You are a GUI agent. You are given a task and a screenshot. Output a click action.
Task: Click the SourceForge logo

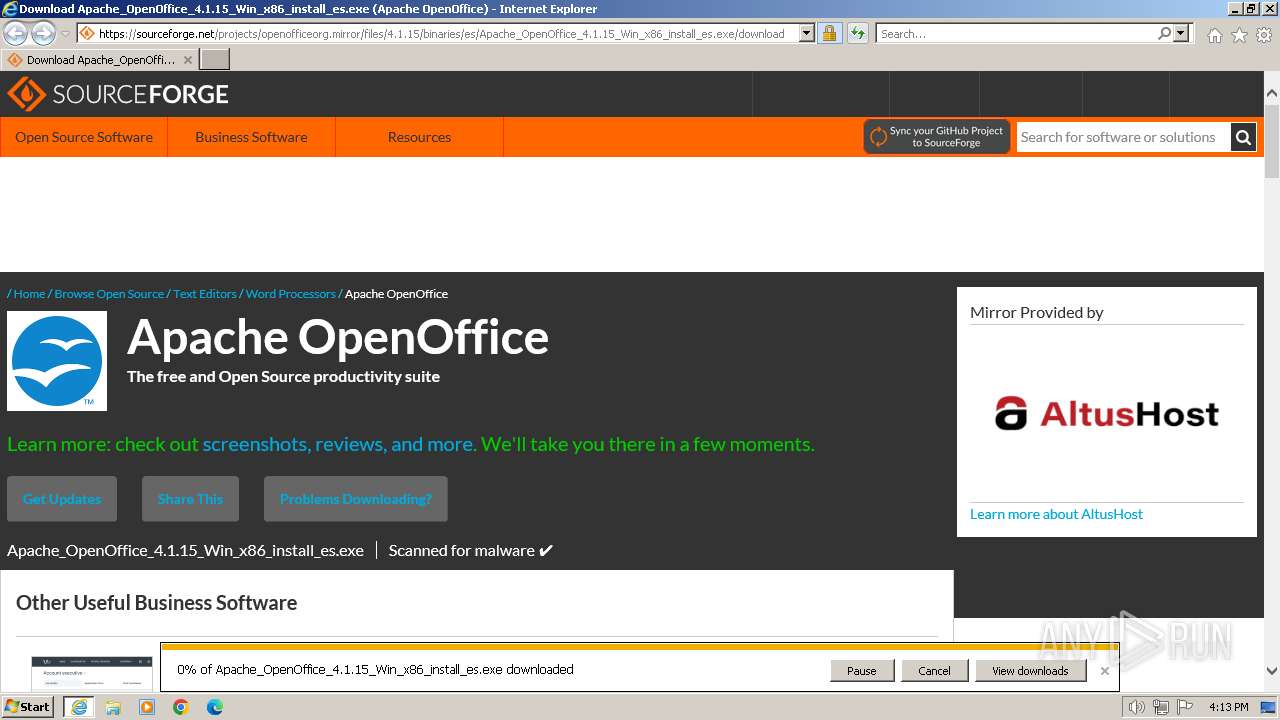point(118,94)
